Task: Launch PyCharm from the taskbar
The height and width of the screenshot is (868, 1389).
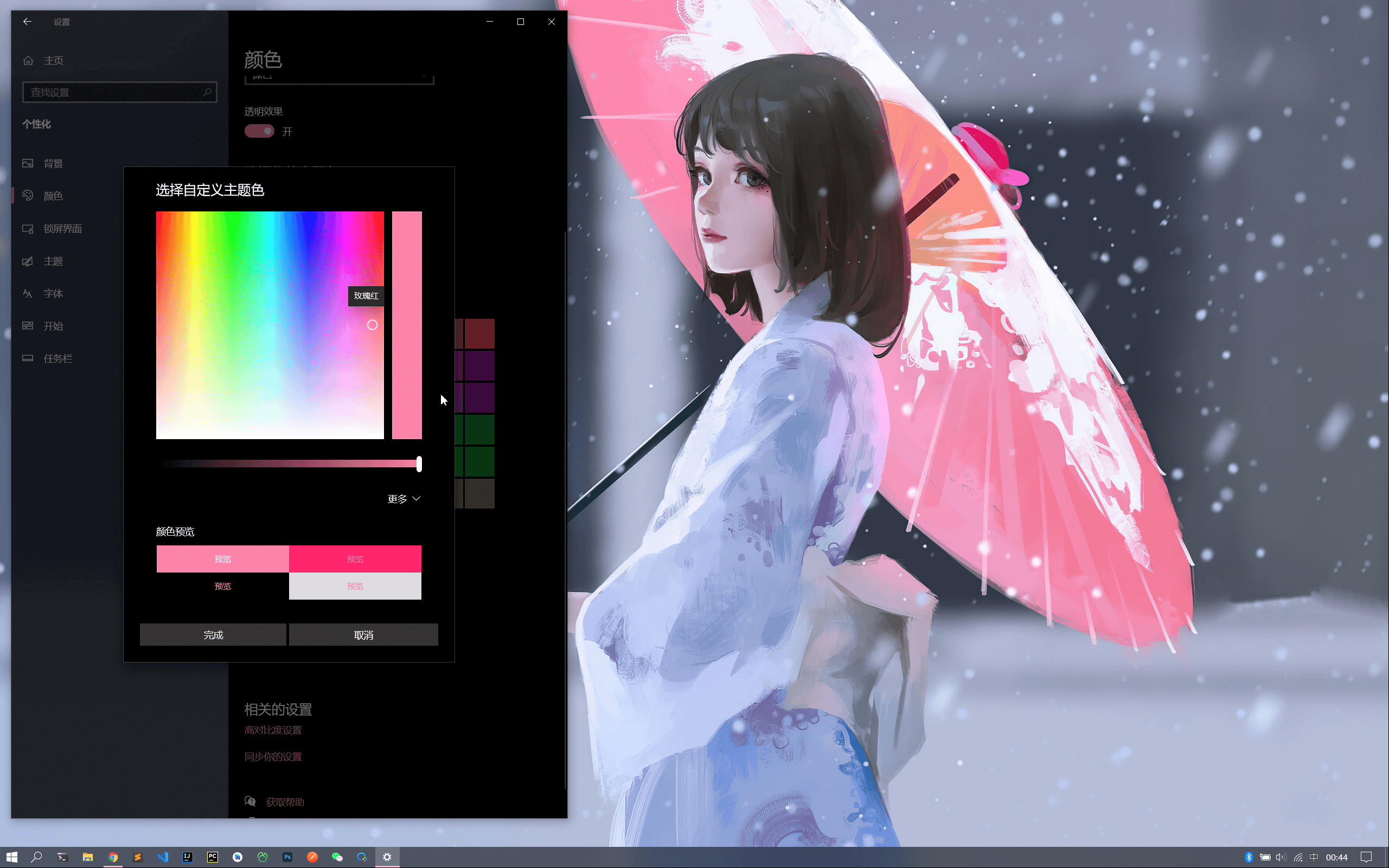Action: point(213,856)
